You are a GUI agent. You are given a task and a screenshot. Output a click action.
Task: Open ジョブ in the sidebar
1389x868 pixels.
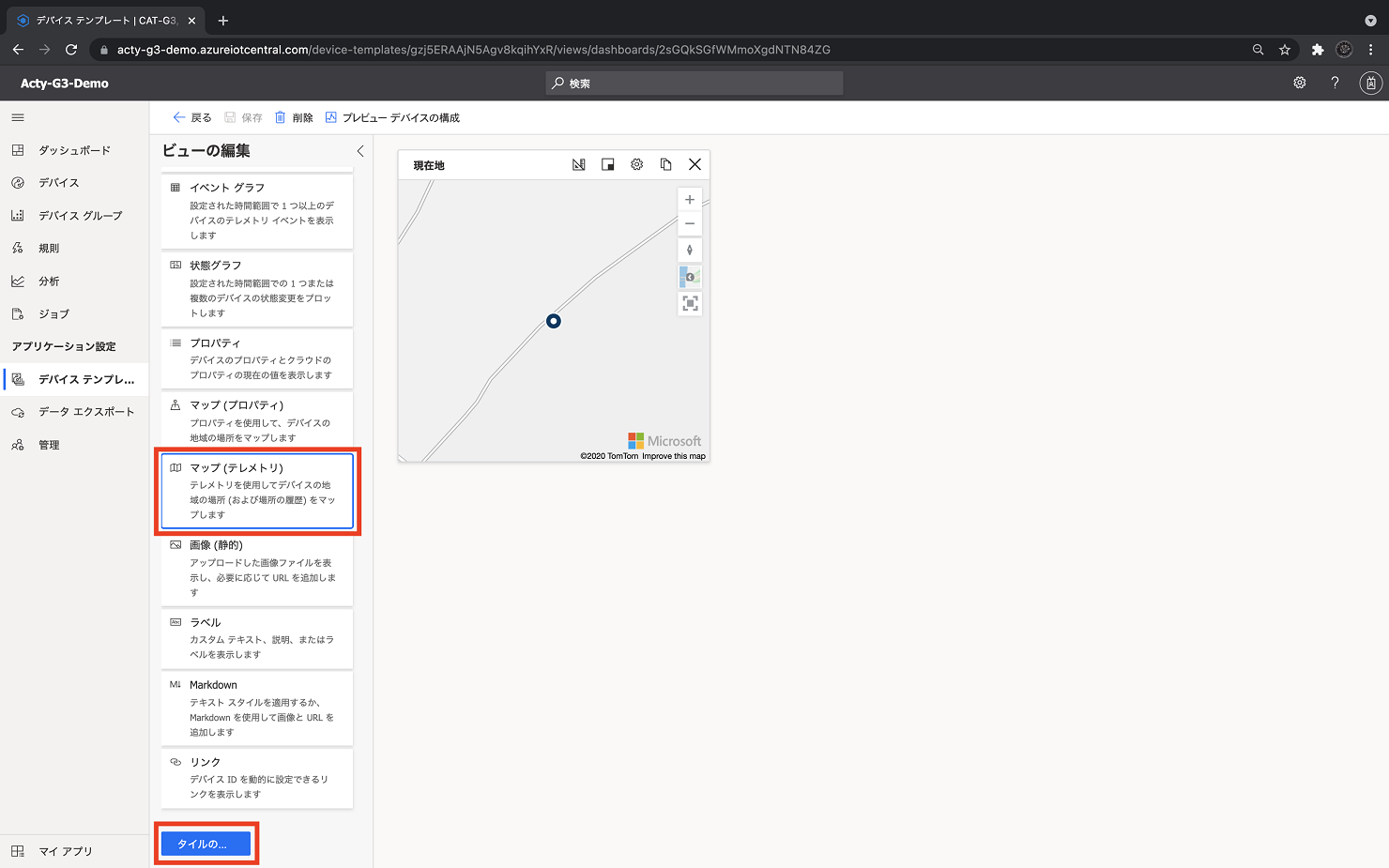(x=74, y=314)
